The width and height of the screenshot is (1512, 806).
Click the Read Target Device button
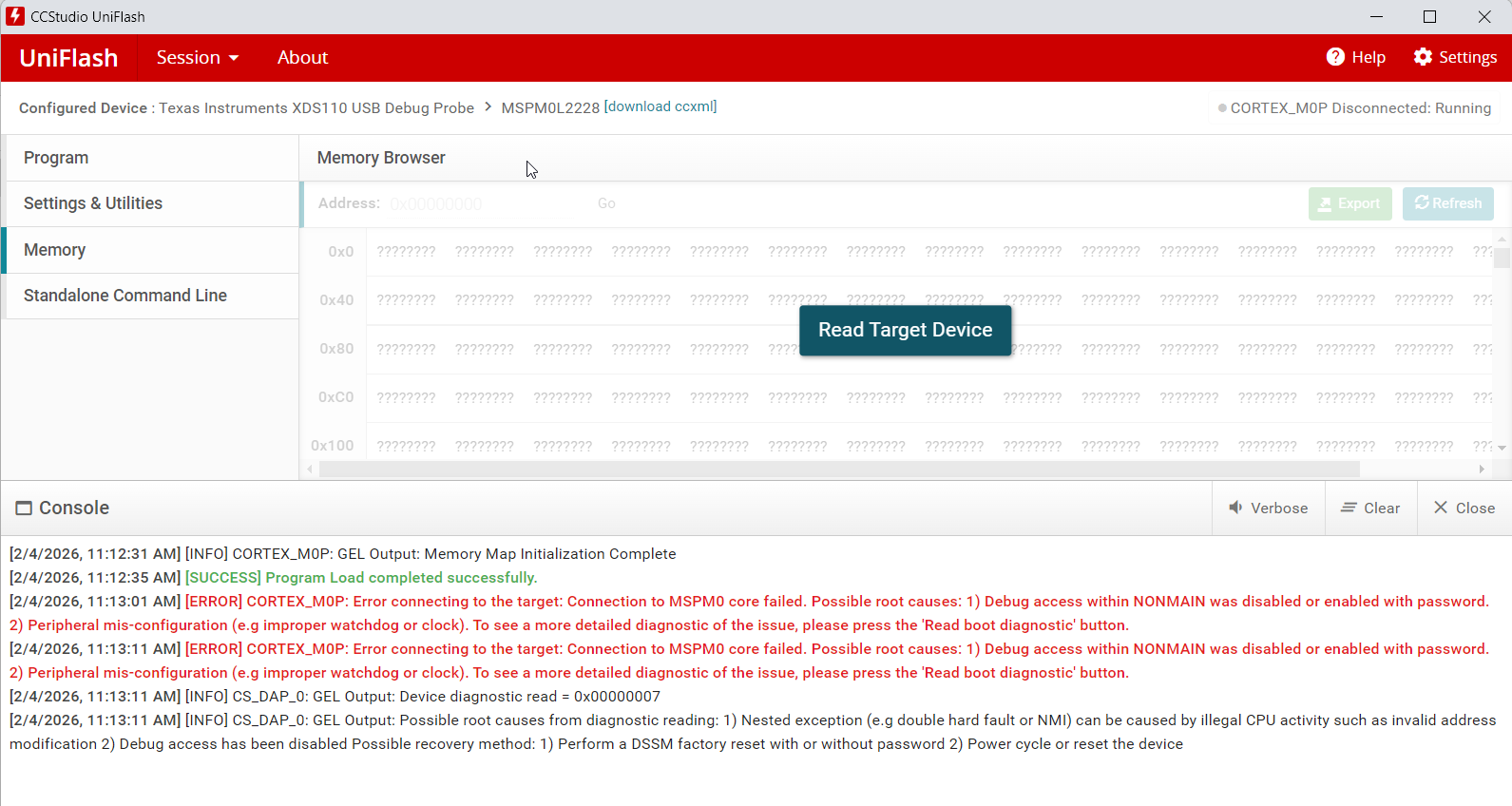tap(905, 330)
